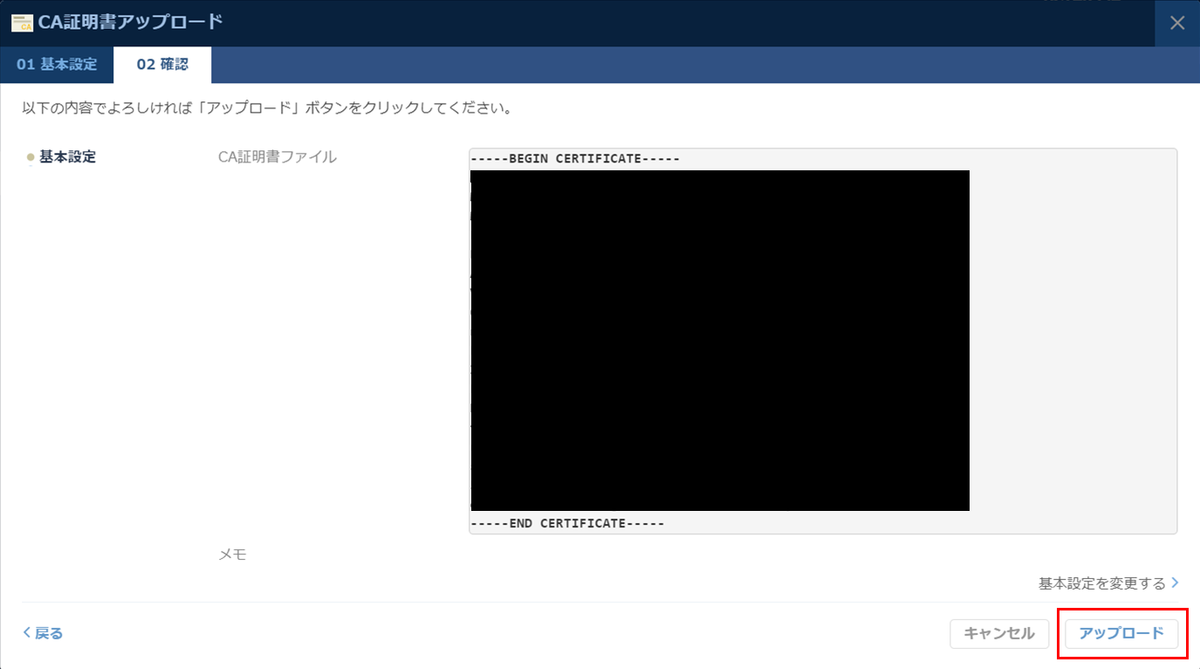Click the BEGIN CERTIFICATE header line
Viewport: 1200px width, 669px height.
tap(573, 158)
